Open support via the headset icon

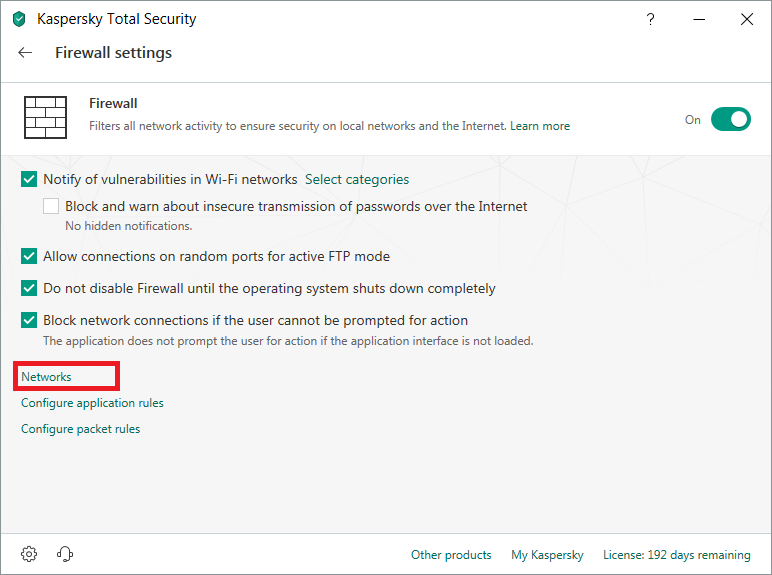pyautogui.click(x=64, y=554)
